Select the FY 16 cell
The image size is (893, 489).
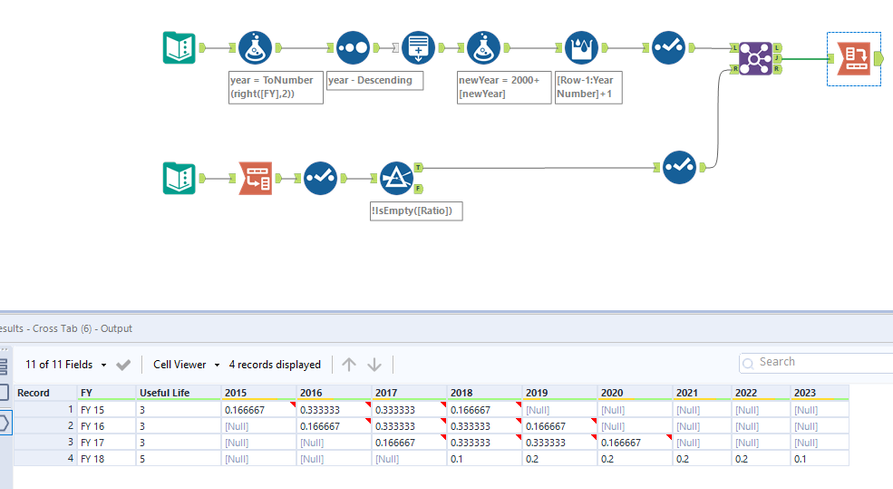(x=106, y=426)
